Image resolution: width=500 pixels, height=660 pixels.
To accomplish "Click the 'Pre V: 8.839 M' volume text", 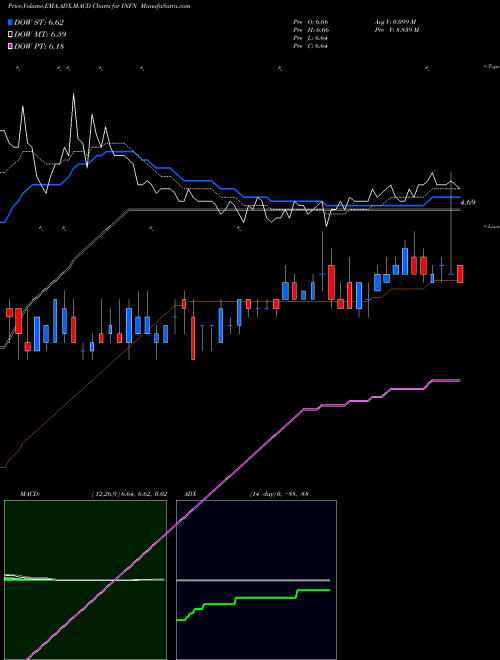I will (396, 30).
